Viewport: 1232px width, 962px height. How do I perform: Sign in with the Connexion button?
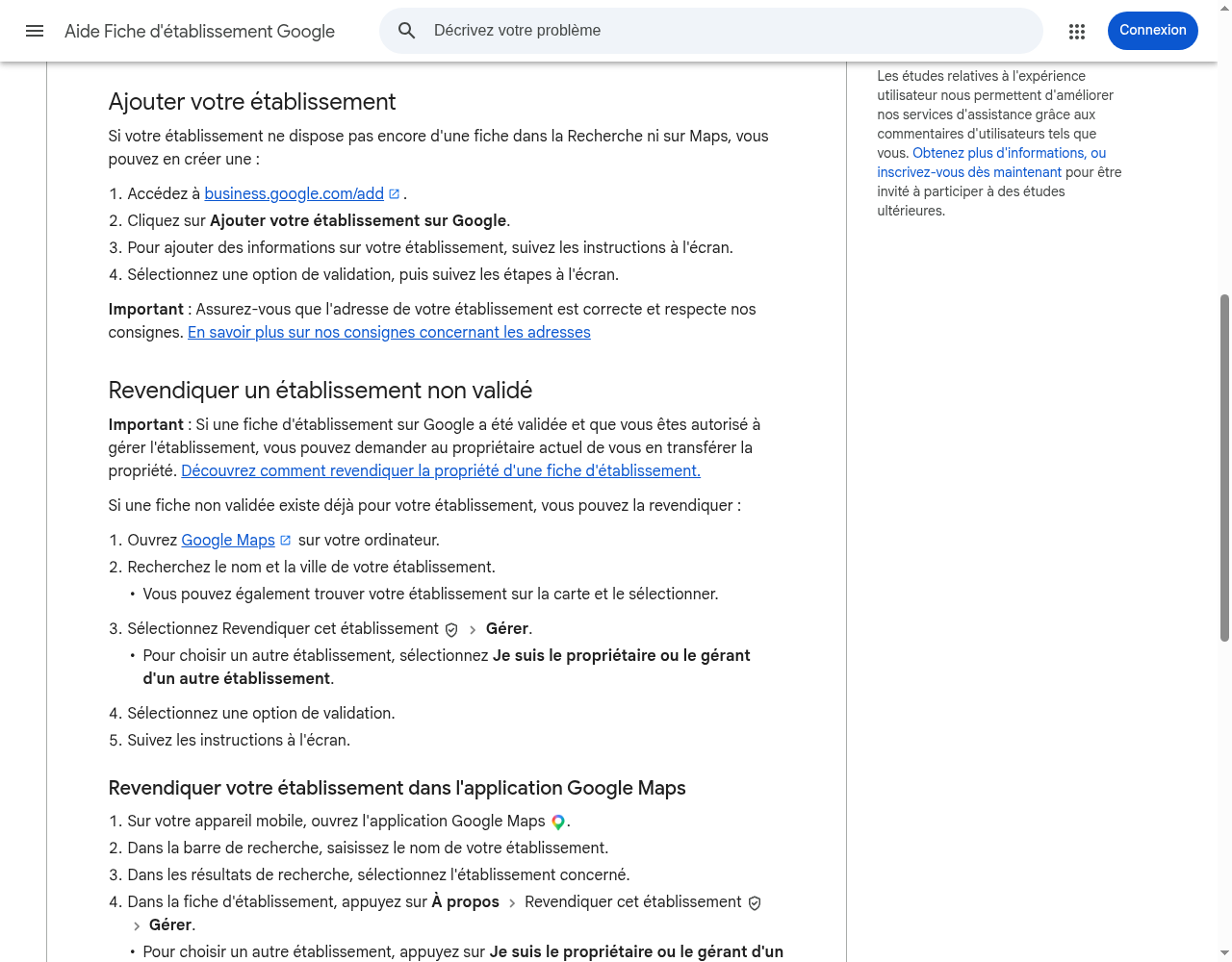click(1153, 31)
